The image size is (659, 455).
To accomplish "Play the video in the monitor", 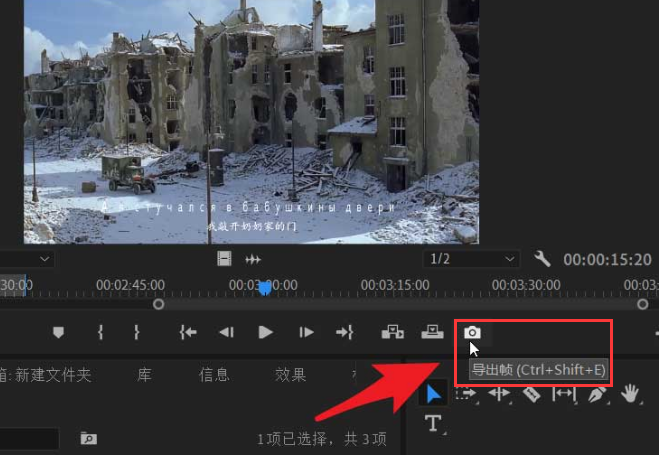I will pyautogui.click(x=265, y=332).
